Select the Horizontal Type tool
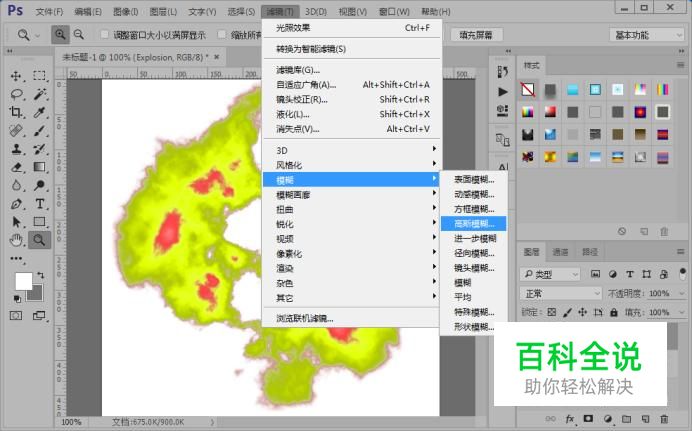 point(40,204)
